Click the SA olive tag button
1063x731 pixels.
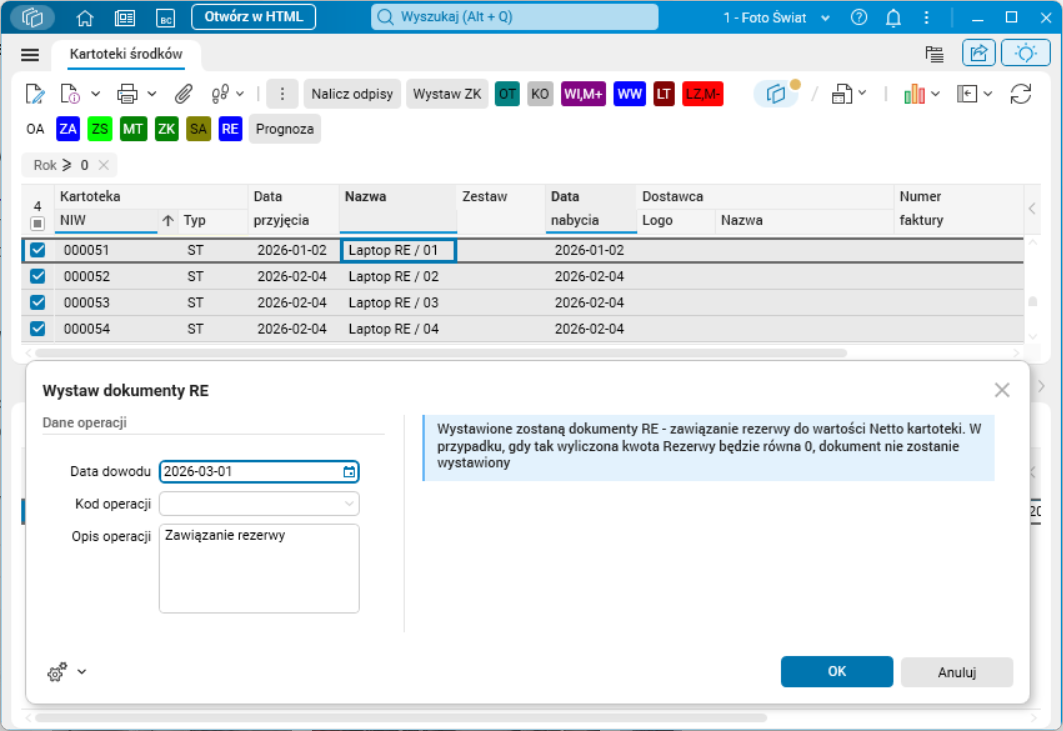pyautogui.click(x=198, y=129)
